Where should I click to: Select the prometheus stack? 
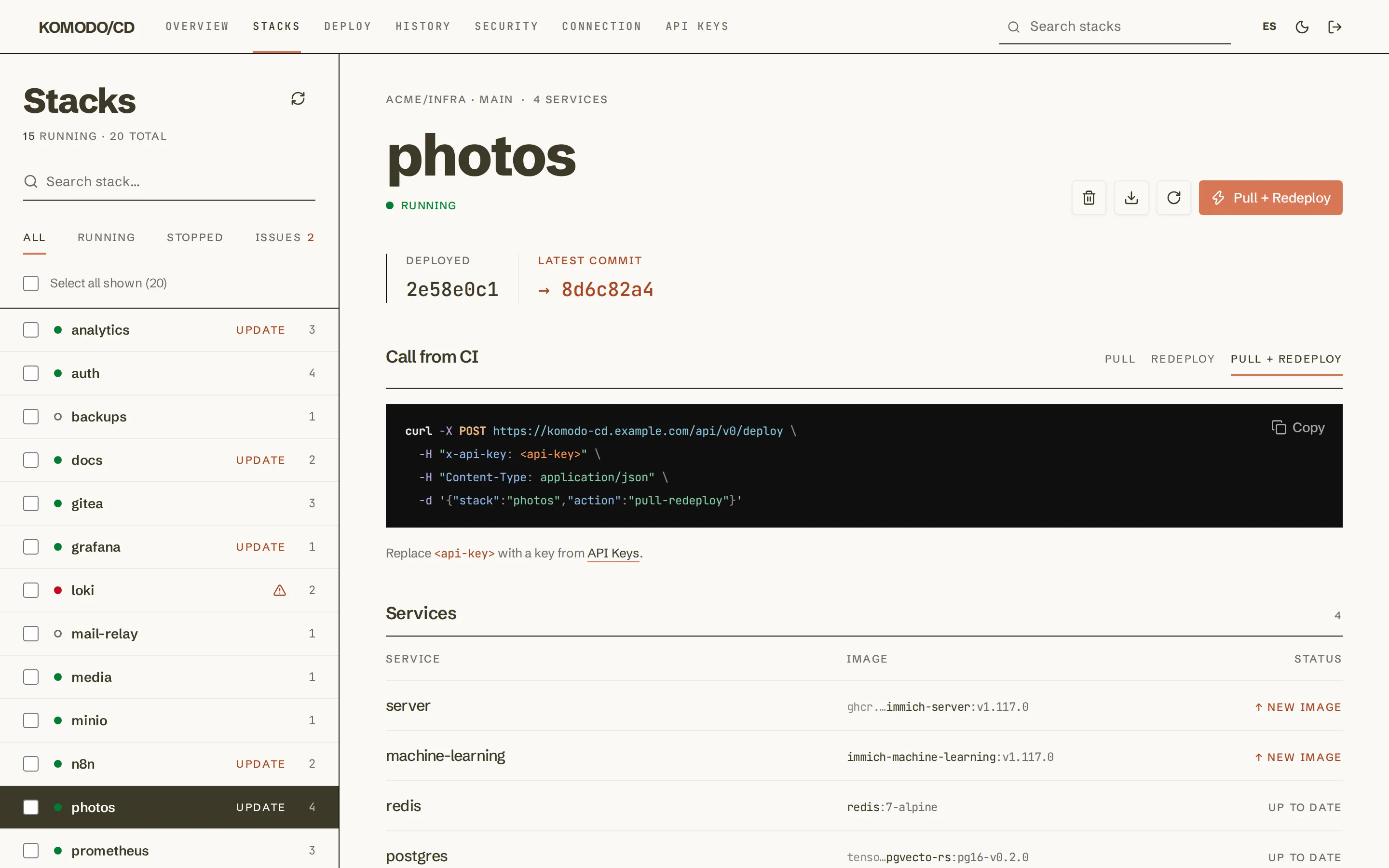[169, 850]
